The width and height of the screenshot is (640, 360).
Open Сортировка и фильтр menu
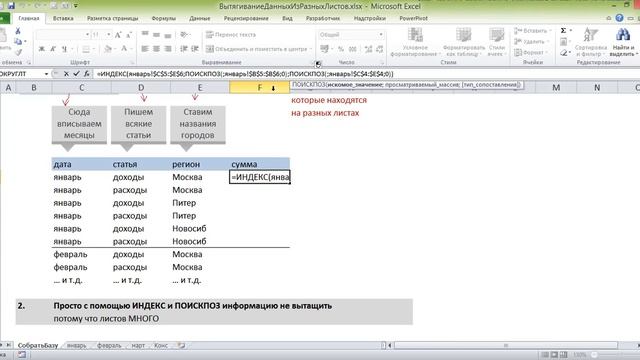click(590, 42)
